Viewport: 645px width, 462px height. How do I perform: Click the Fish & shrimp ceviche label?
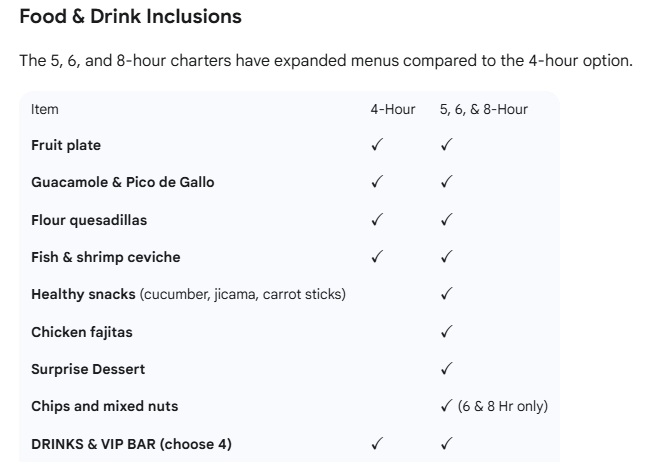tap(106, 257)
